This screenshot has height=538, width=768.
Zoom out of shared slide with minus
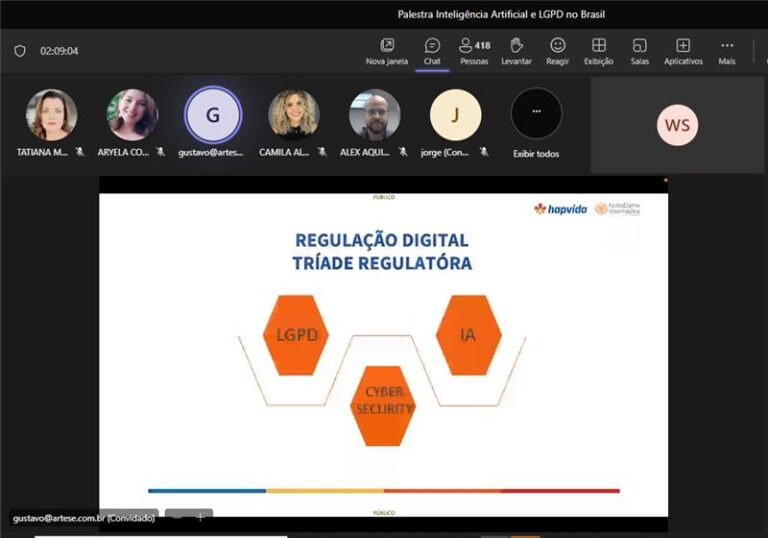tap(176, 517)
